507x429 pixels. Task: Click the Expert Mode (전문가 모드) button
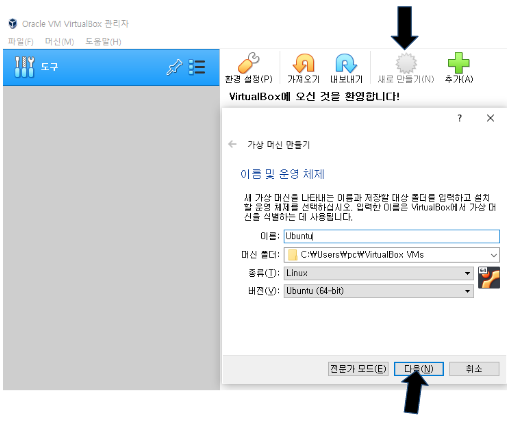pos(358,369)
